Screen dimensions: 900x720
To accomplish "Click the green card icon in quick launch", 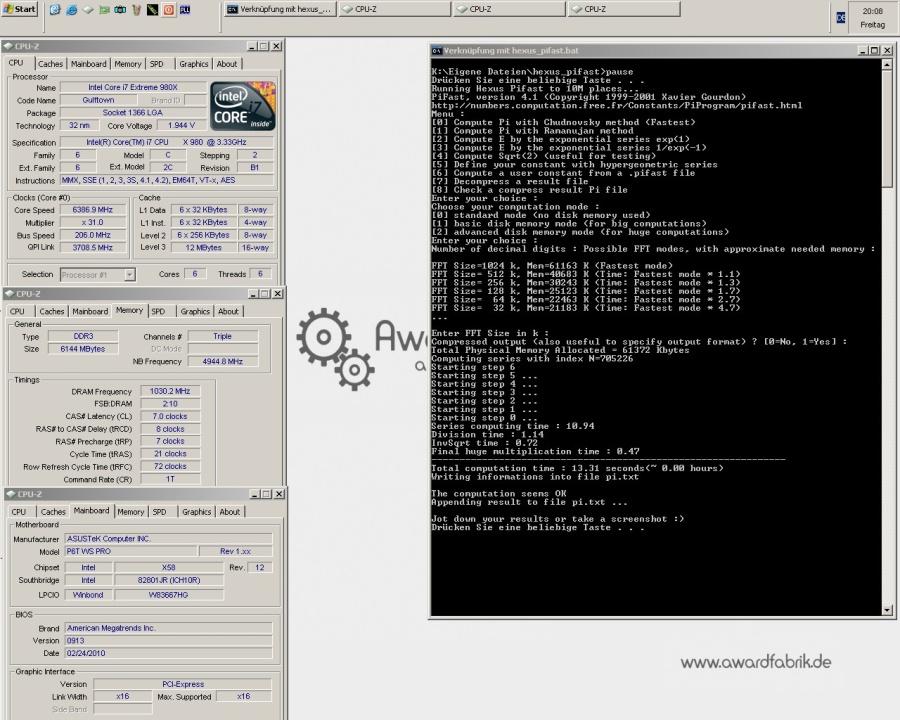I will (x=104, y=10).
